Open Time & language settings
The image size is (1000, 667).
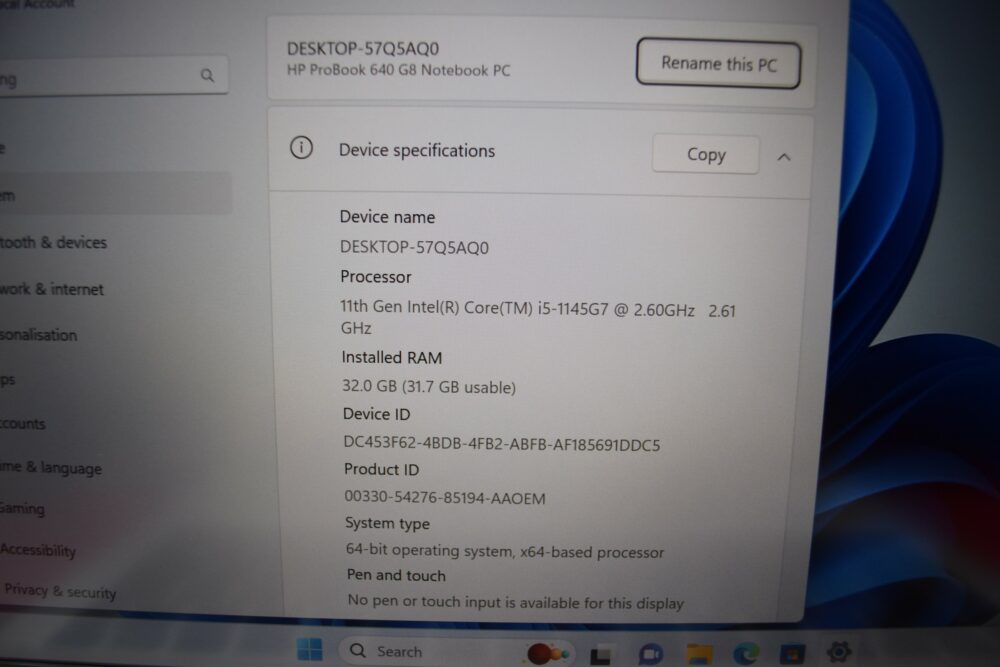[x=50, y=467]
